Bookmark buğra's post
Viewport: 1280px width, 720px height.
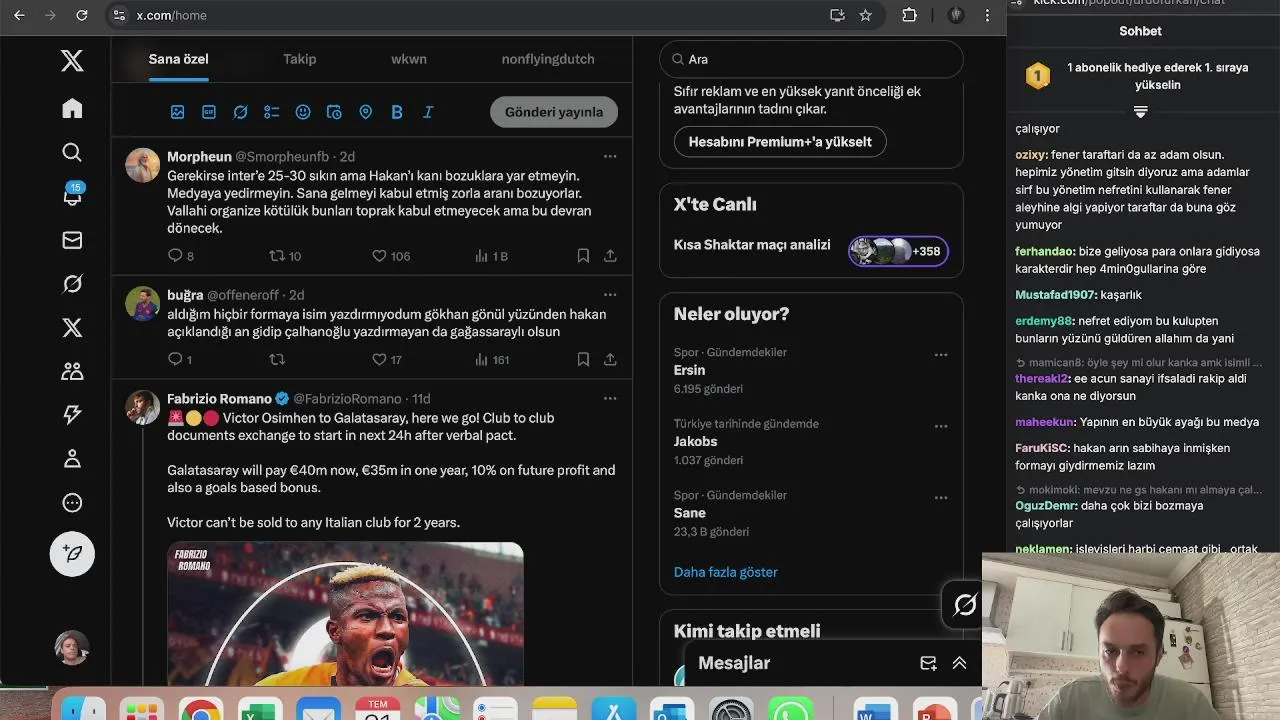pos(583,359)
